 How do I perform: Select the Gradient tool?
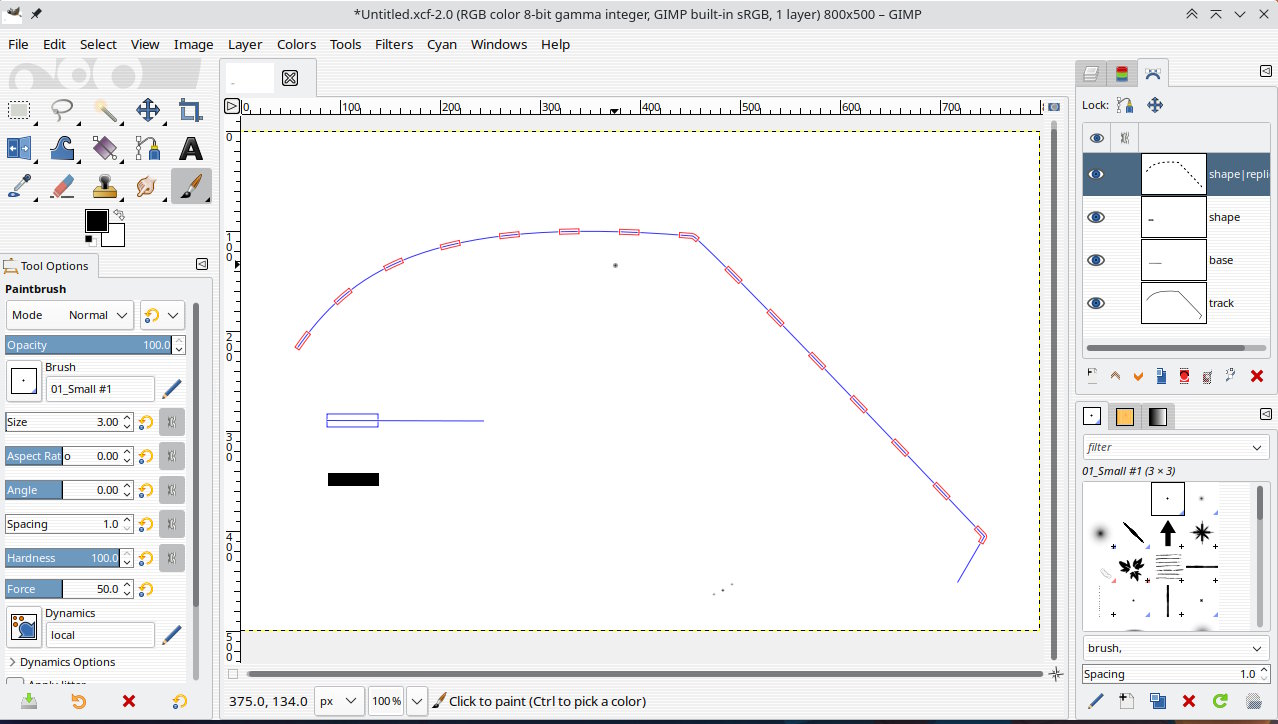[105, 149]
